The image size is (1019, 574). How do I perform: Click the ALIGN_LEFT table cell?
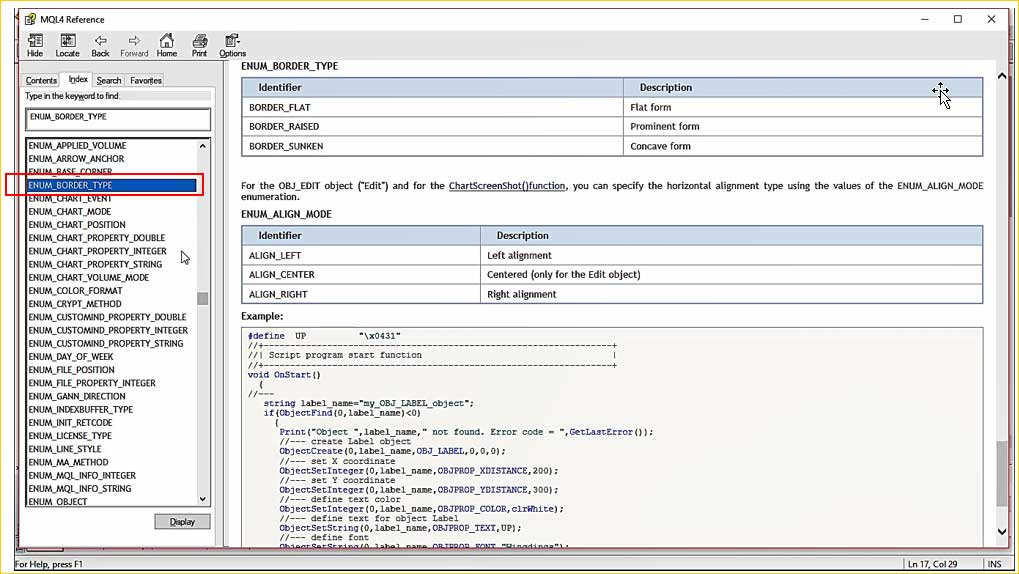[x=361, y=255]
